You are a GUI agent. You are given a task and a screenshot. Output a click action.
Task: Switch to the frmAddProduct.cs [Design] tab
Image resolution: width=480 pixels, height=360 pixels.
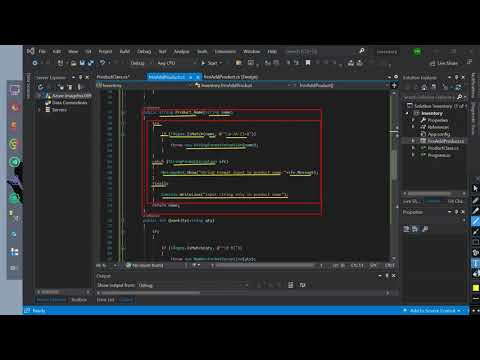click(231, 77)
